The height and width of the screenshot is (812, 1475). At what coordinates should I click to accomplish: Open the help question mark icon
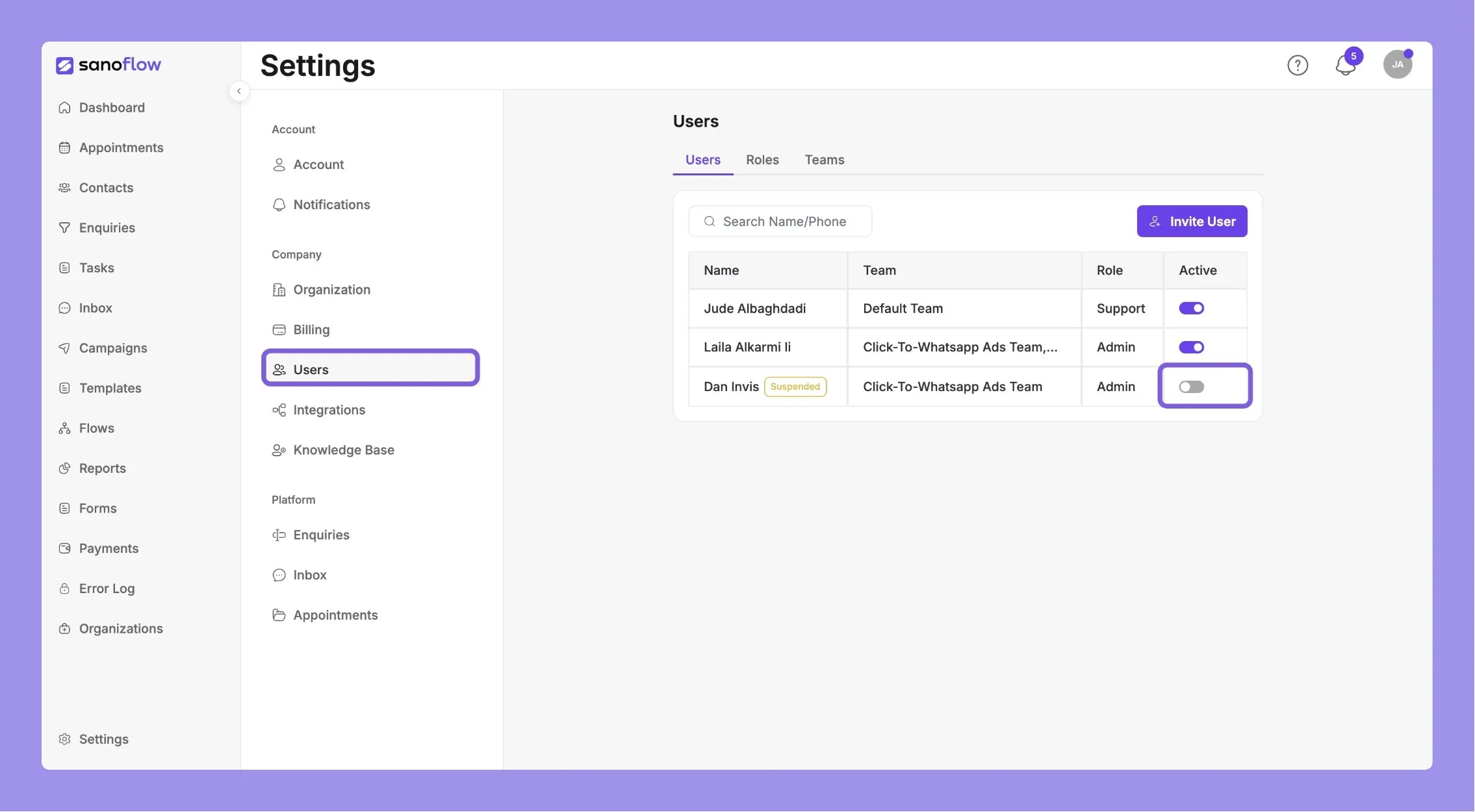pos(1298,65)
